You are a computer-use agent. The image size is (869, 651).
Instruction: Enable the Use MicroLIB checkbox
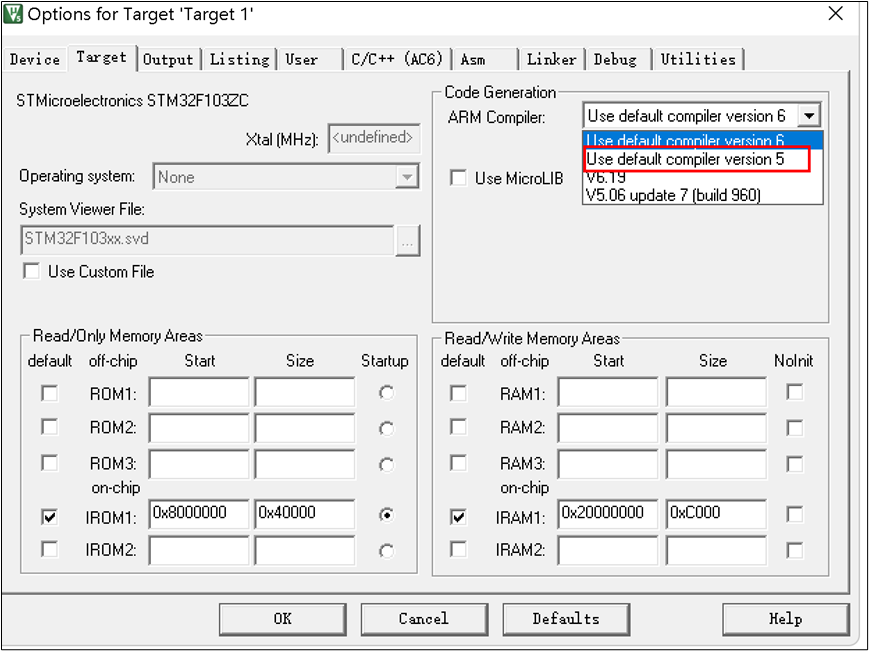point(457,177)
